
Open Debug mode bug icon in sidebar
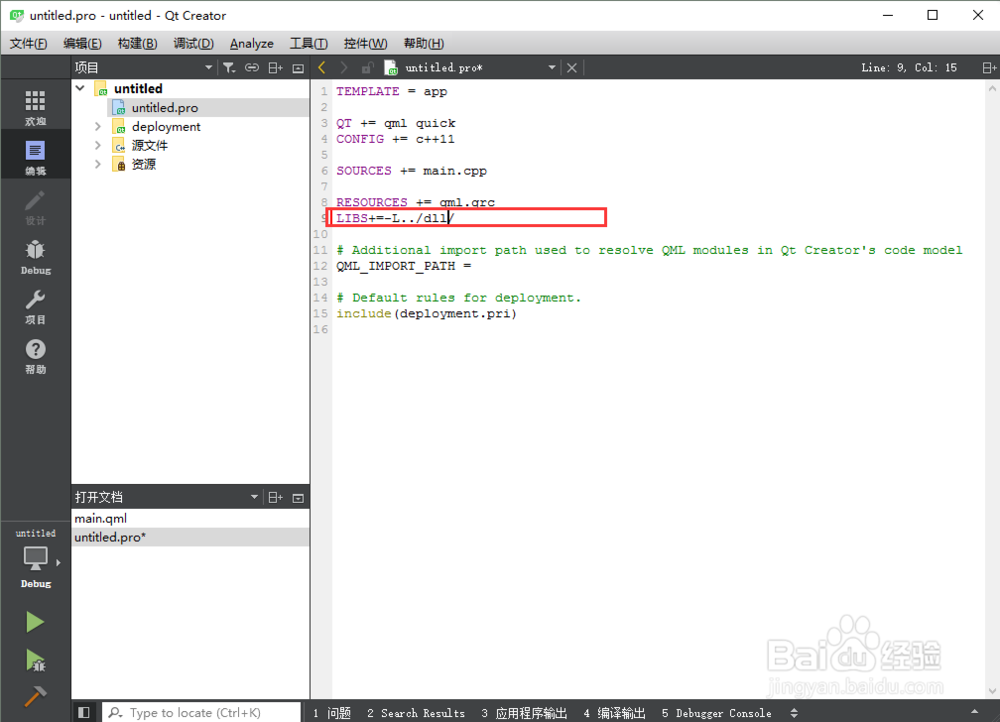click(35, 256)
